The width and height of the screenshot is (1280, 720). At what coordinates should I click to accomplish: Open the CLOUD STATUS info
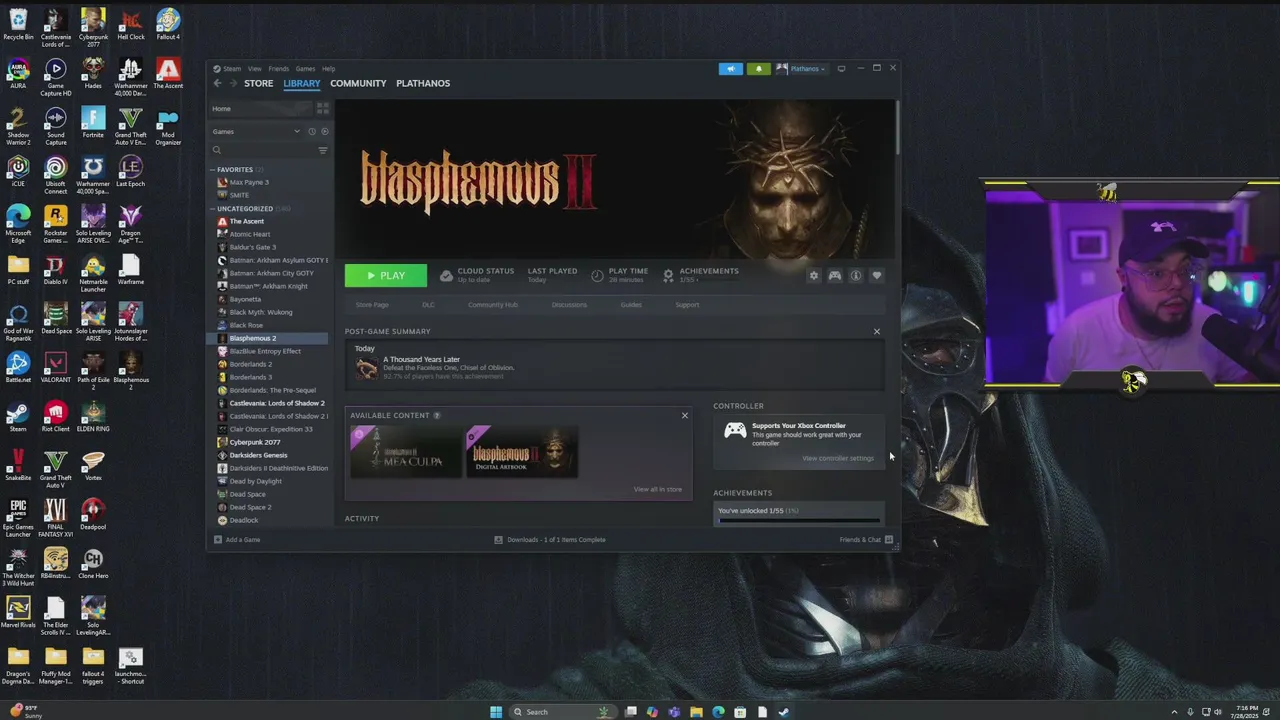coord(477,275)
